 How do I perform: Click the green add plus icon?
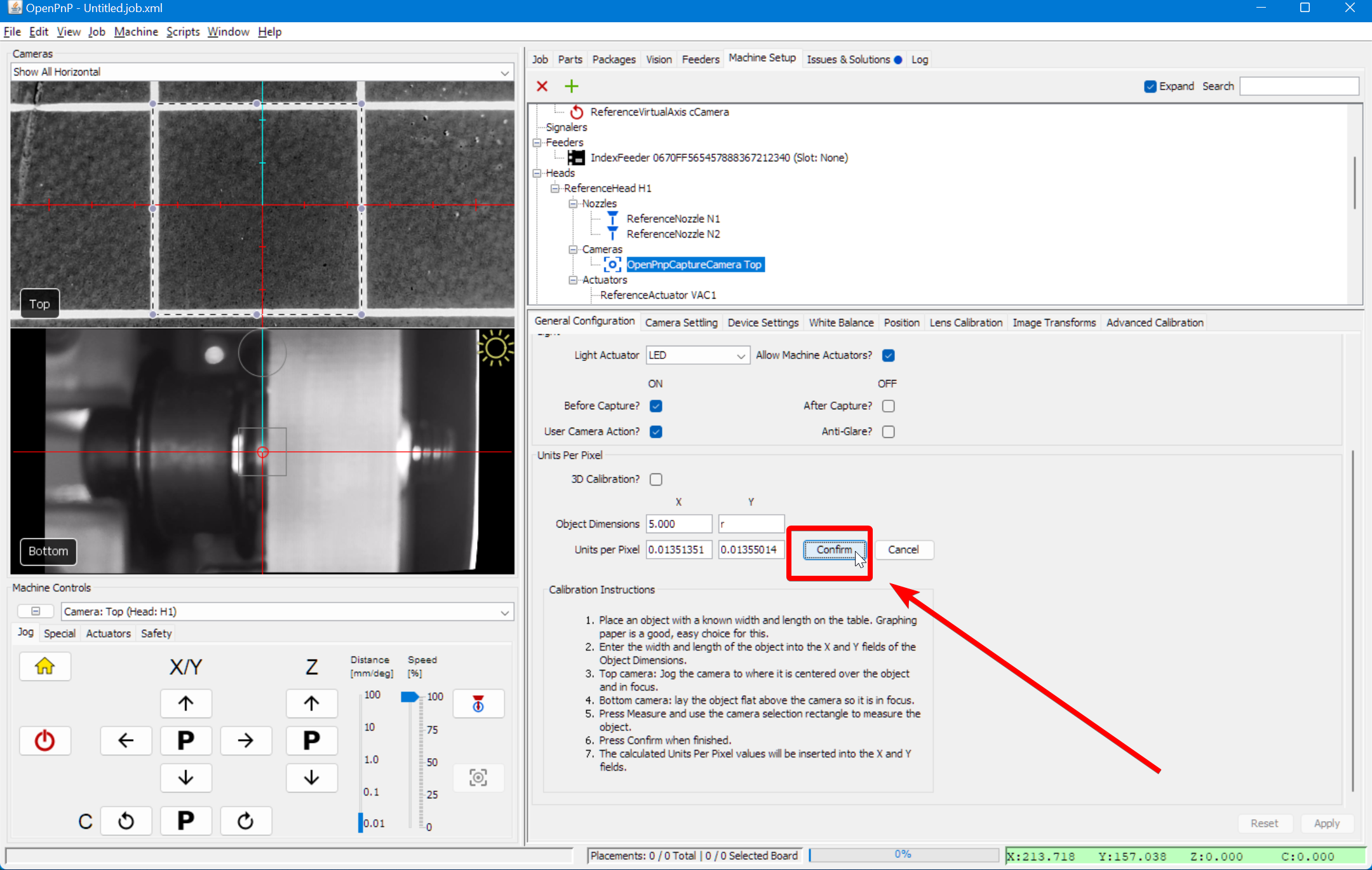coord(571,86)
